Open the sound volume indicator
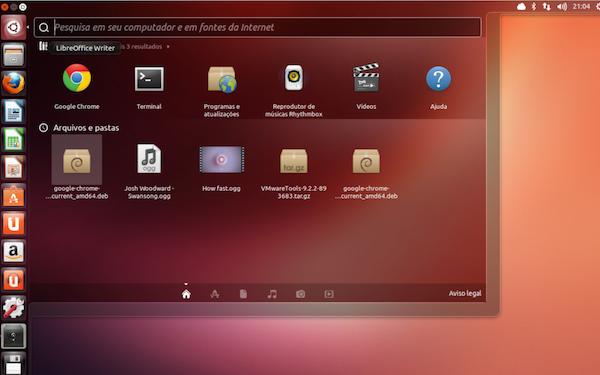 point(562,7)
